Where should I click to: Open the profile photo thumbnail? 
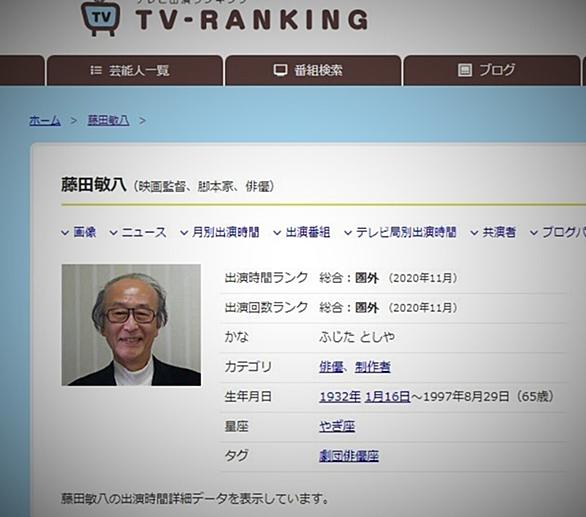point(131,325)
